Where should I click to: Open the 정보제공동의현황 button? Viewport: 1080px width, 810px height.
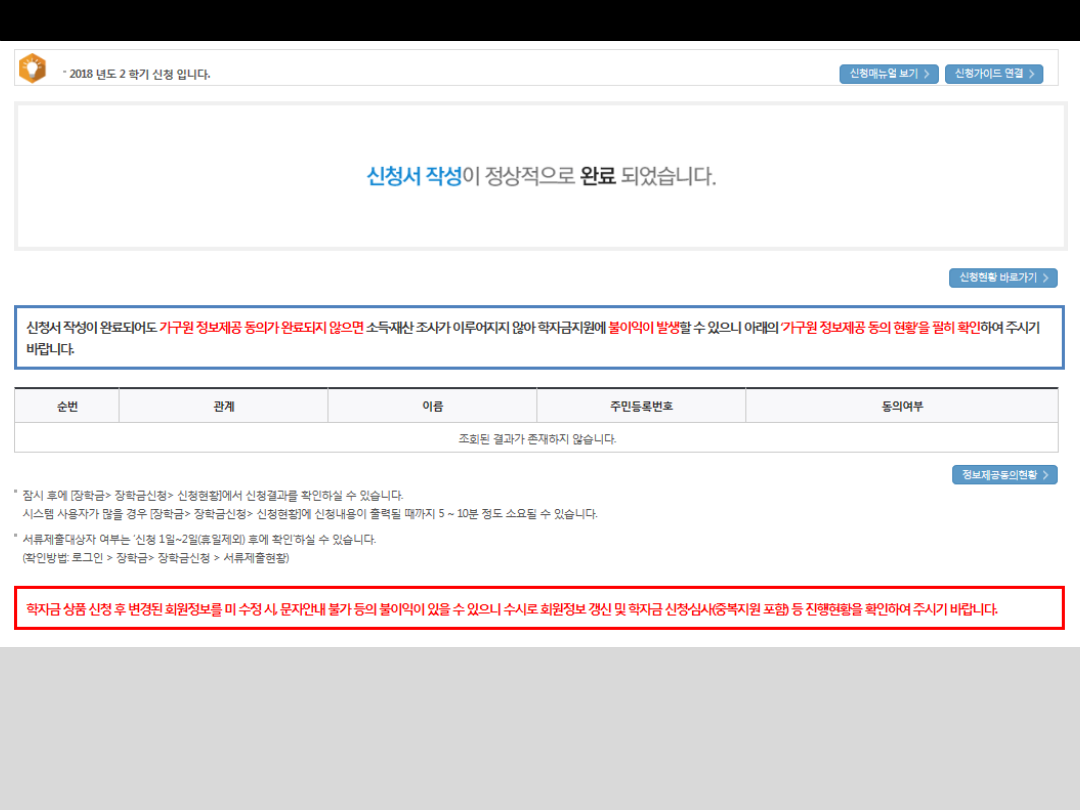(x=1004, y=475)
